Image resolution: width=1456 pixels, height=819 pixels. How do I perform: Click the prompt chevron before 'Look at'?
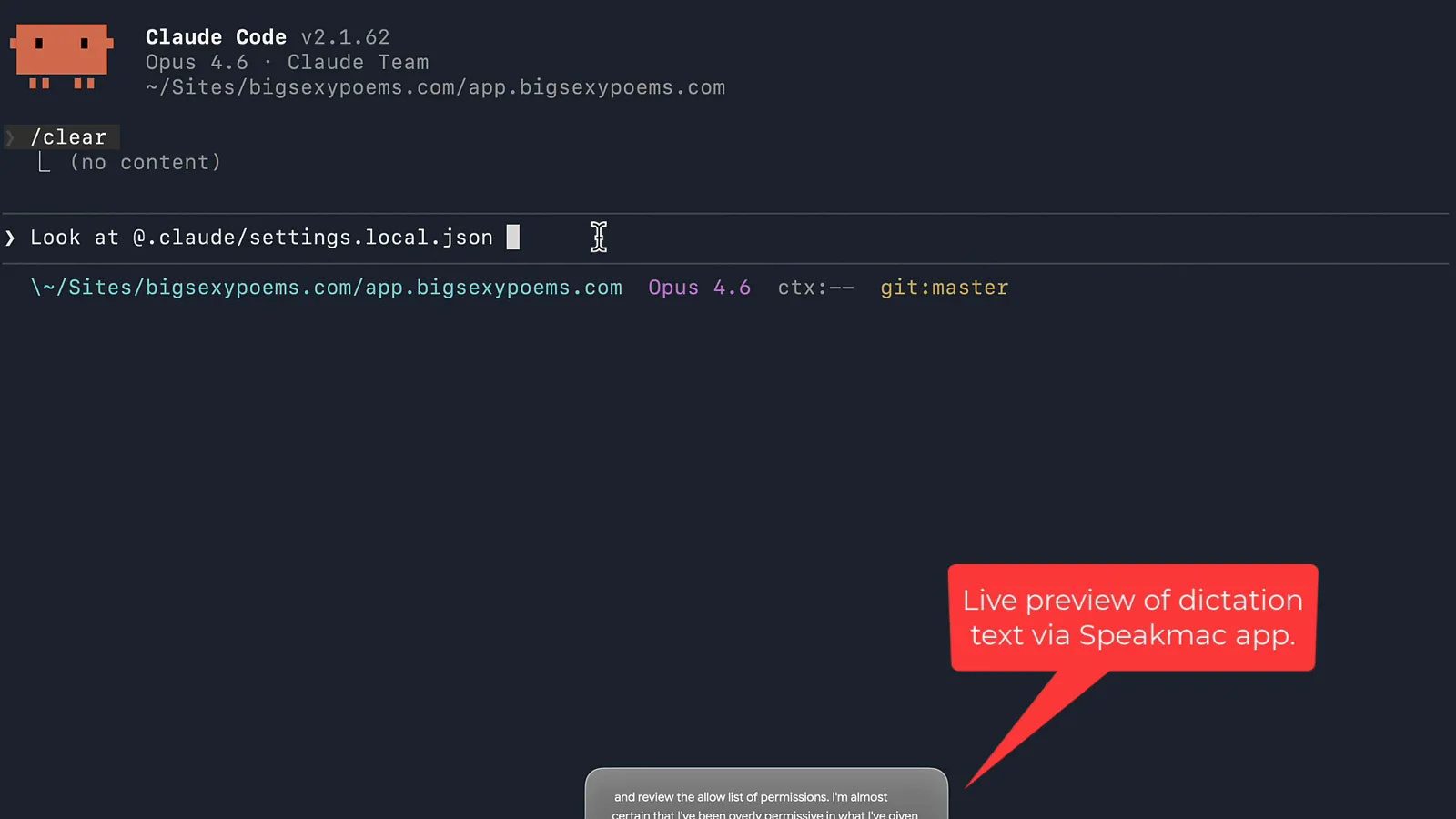(x=10, y=238)
